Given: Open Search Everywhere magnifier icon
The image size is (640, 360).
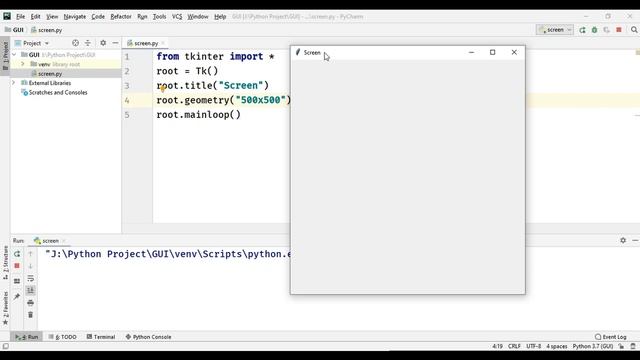Looking at the screenshot, I should click(x=634, y=30).
